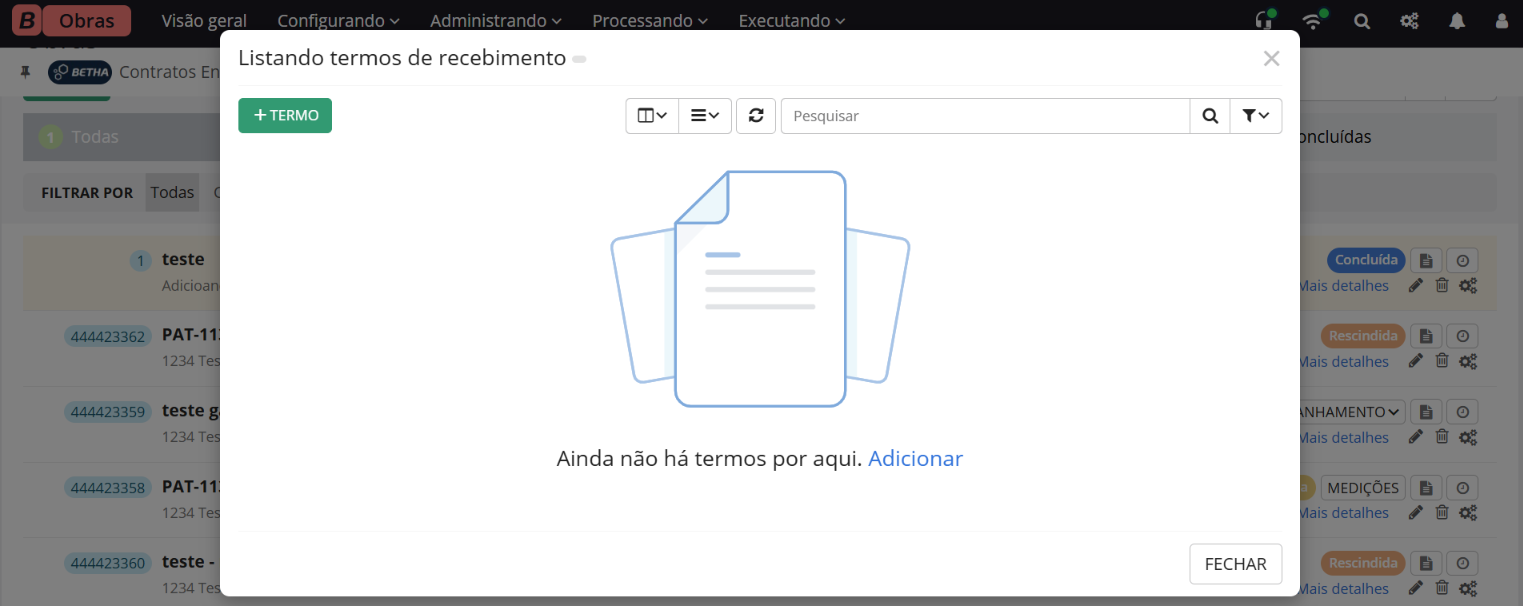
Task: Open Mais detalhes for row 444423358
Action: click(x=1343, y=512)
